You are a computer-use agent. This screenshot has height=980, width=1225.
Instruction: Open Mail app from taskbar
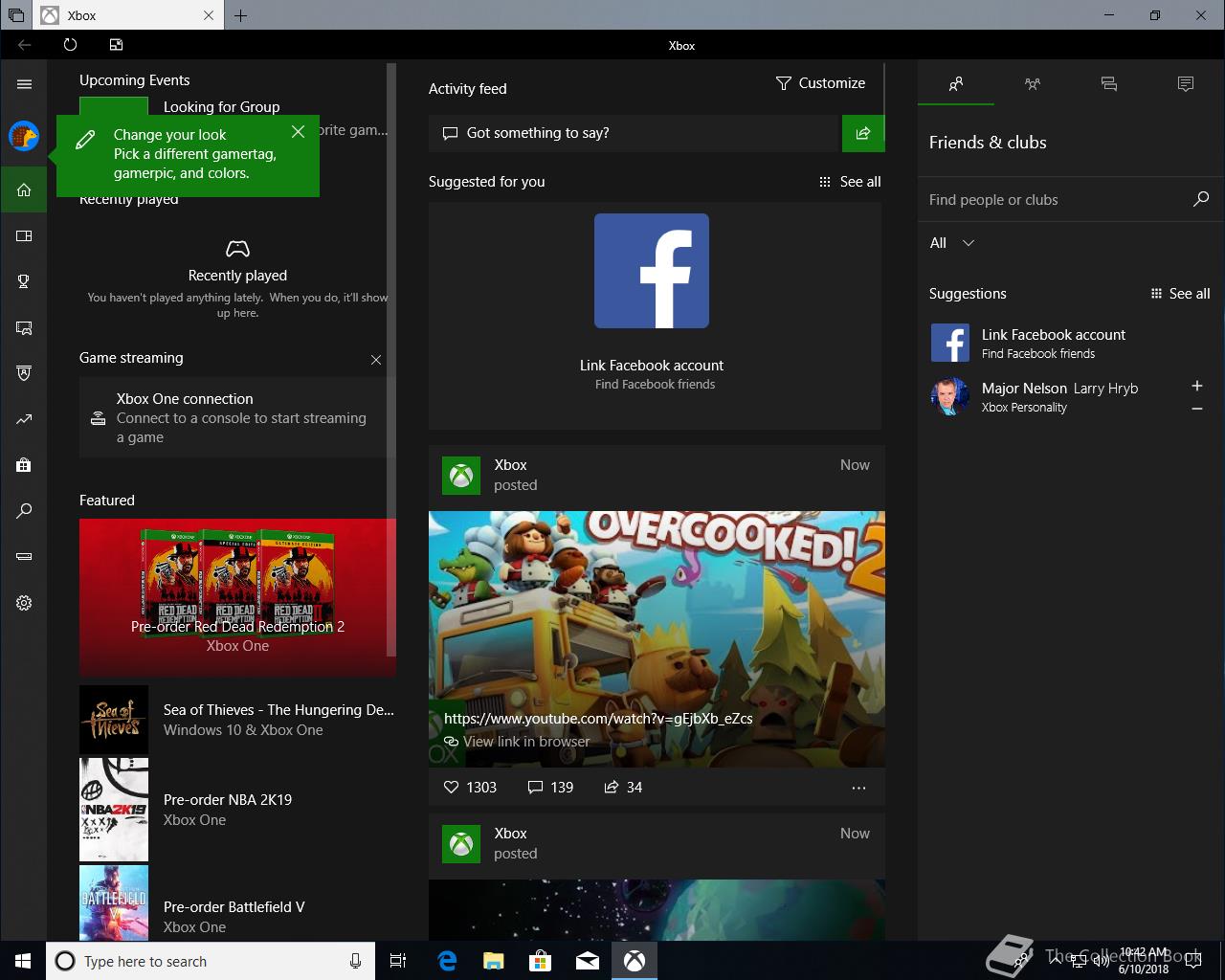pyautogui.click(x=588, y=961)
